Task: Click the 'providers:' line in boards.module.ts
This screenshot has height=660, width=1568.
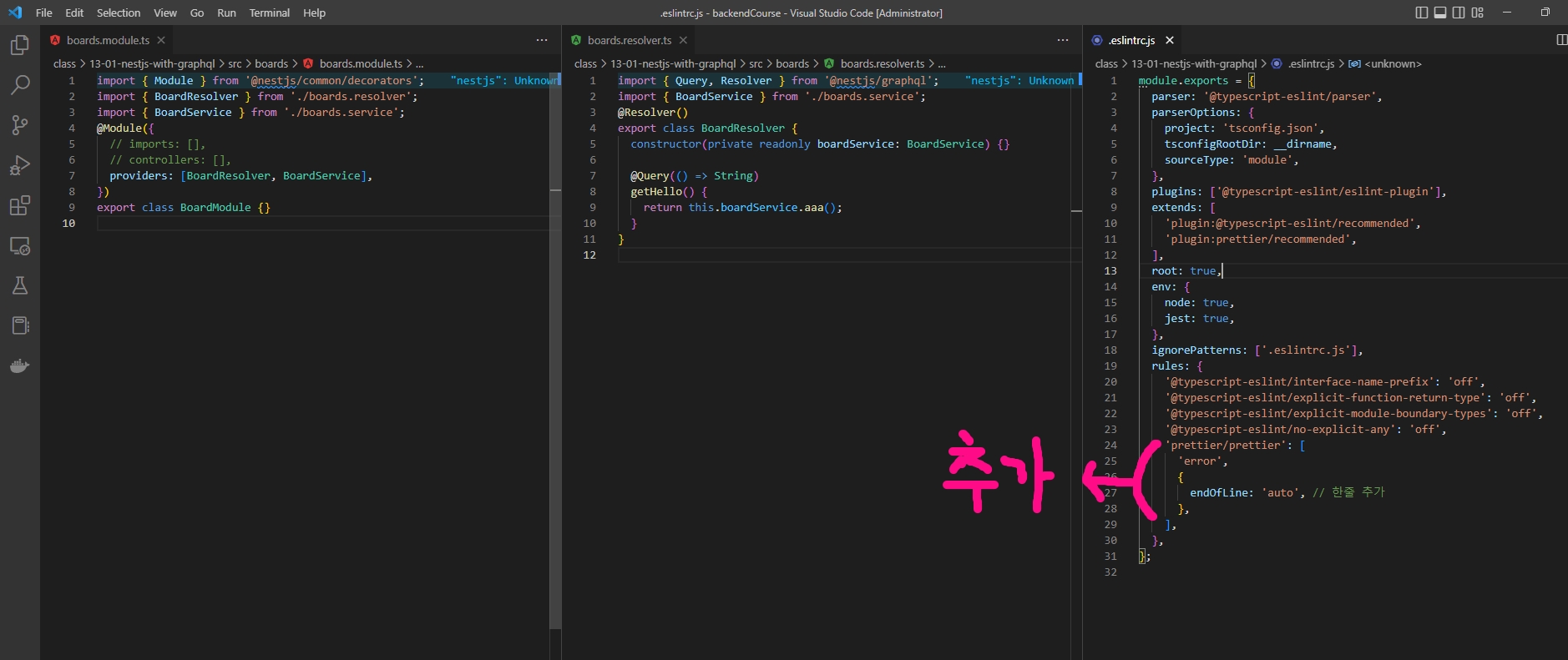Action: (x=240, y=176)
